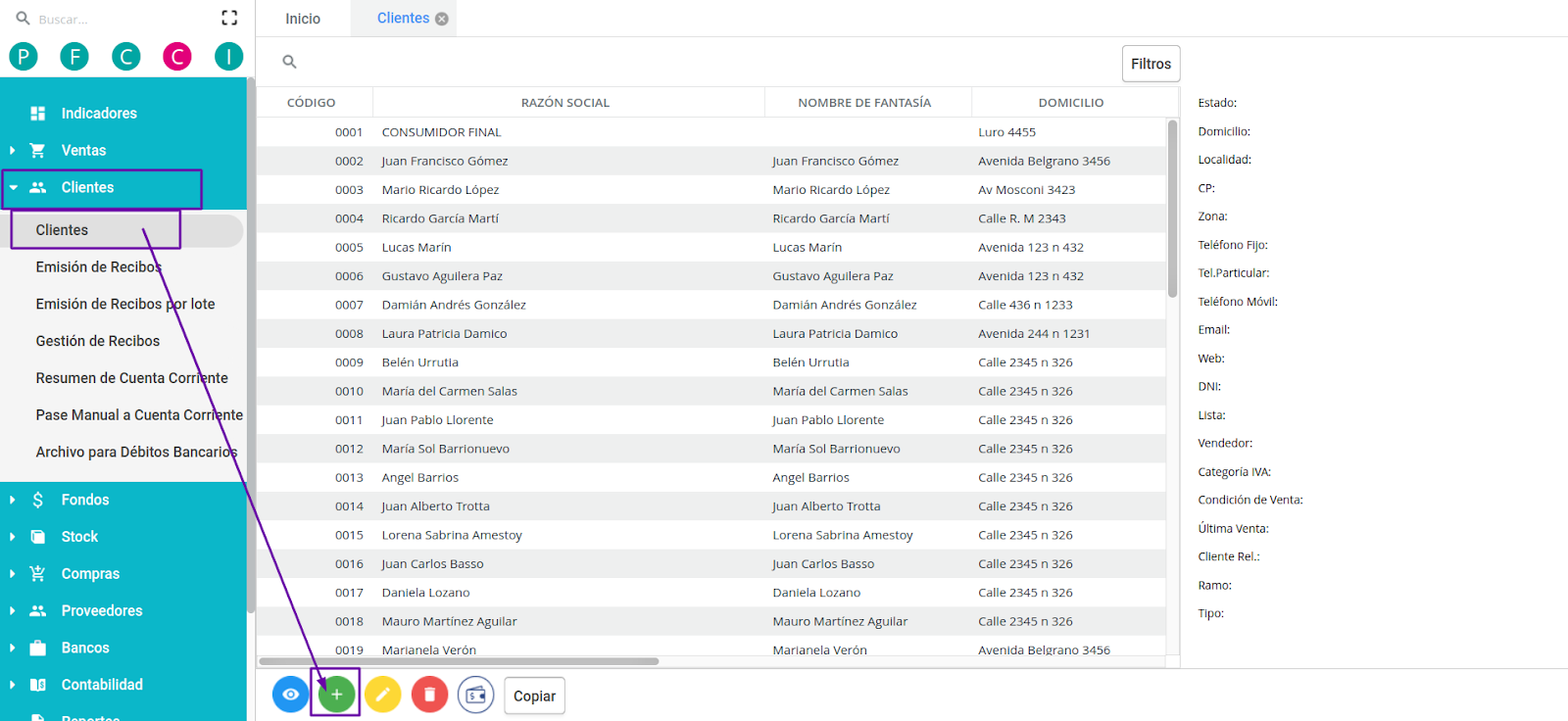Click the Bancos briefcase icon

(x=38, y=648)
